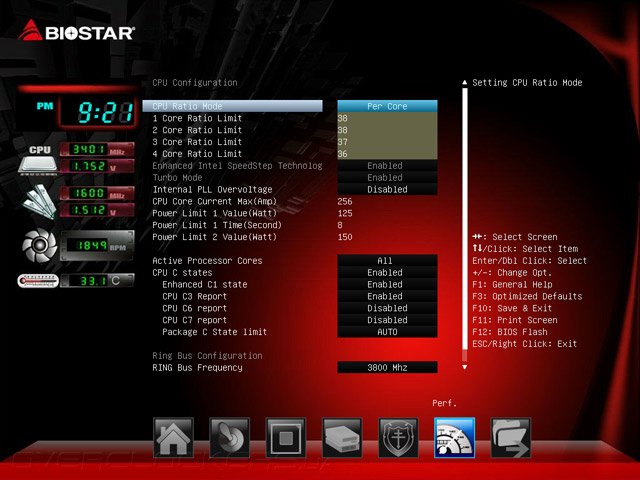Edit 4 Core Ratio Limit value 36
The image size is (640, 480).
pos(387,154)
